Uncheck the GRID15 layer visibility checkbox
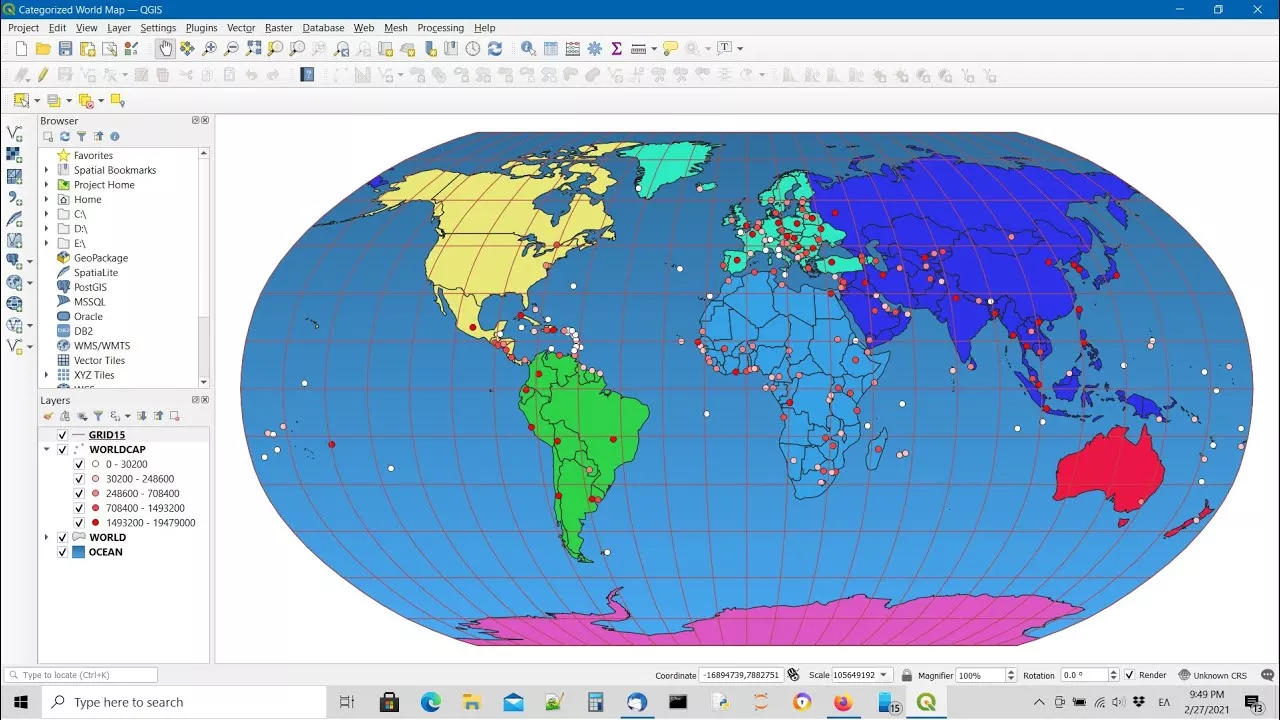The image size is (1280, 720). pyautogui.click(x=63, y=435)
